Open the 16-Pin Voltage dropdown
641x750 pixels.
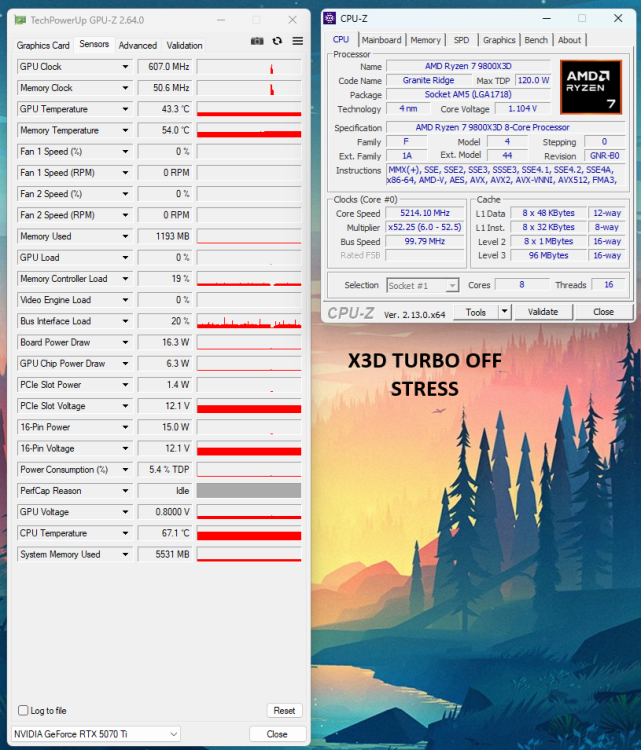pos(125,449)
